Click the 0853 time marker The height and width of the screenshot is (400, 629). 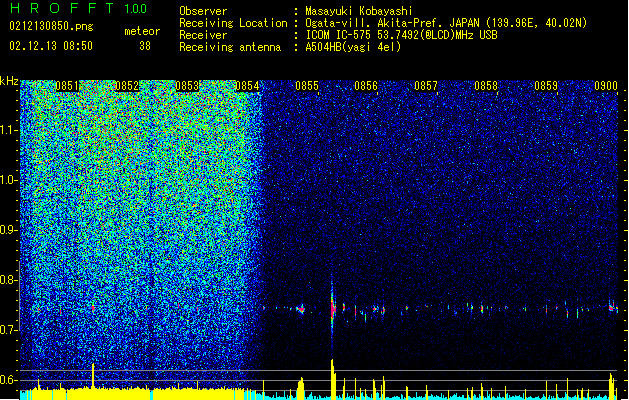[187, 86]
